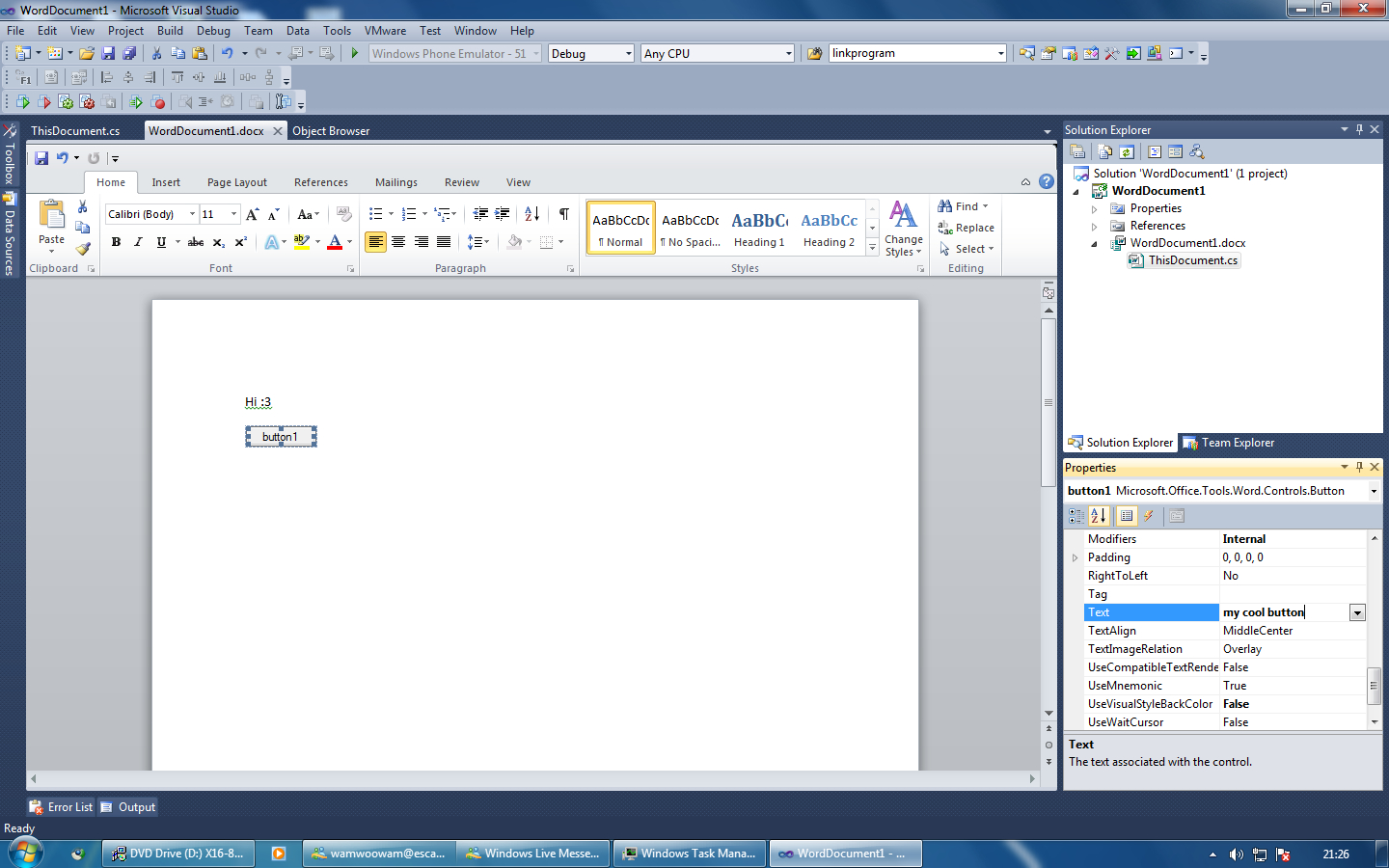Select ThisDocument.cs in Solution Explorer
Screen dimensions: 1389x868
coord(1192,260)
